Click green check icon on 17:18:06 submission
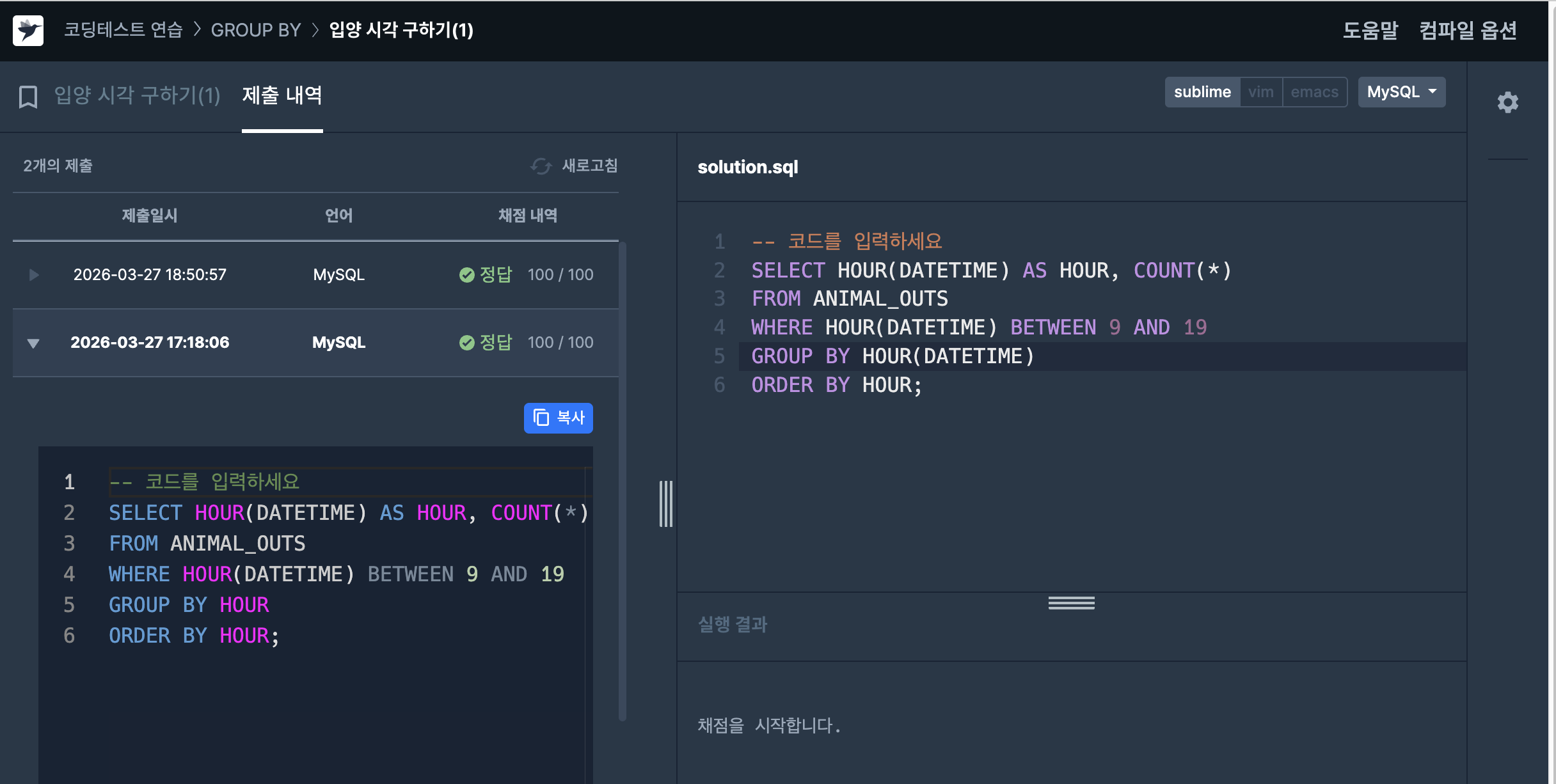The height and width of the screenshot is (784, 1556). 467,343
